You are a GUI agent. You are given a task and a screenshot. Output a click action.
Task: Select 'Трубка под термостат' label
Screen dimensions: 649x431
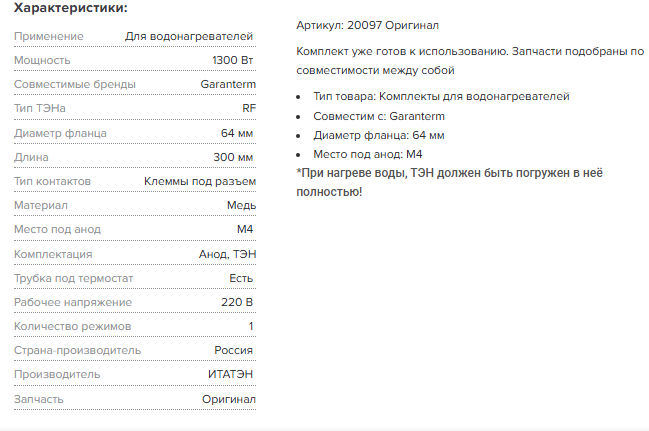pyautogui.click(x=74, y=278)
